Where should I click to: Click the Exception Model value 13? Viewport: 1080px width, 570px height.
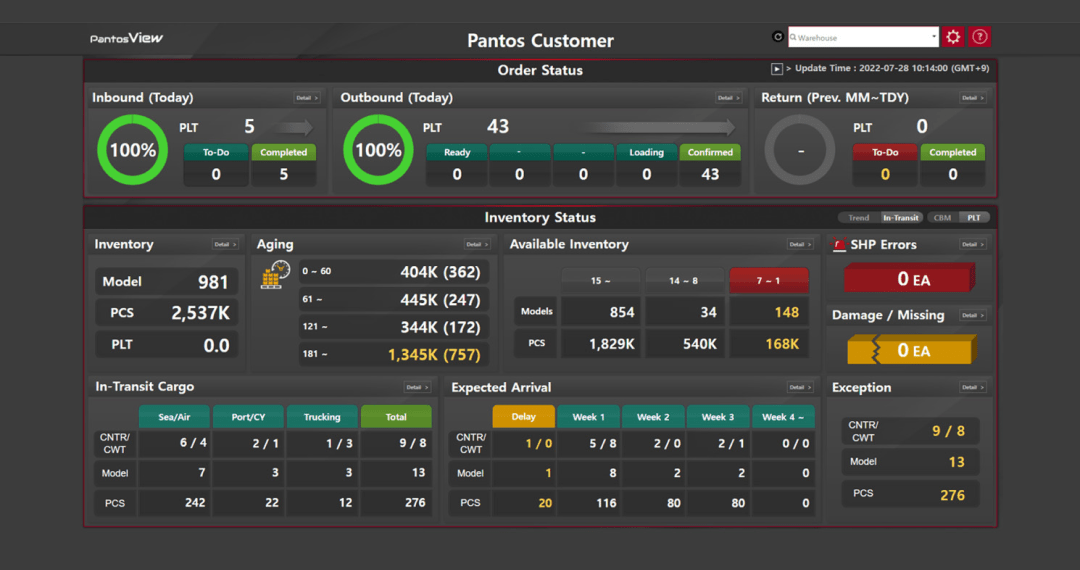[957, 462]
